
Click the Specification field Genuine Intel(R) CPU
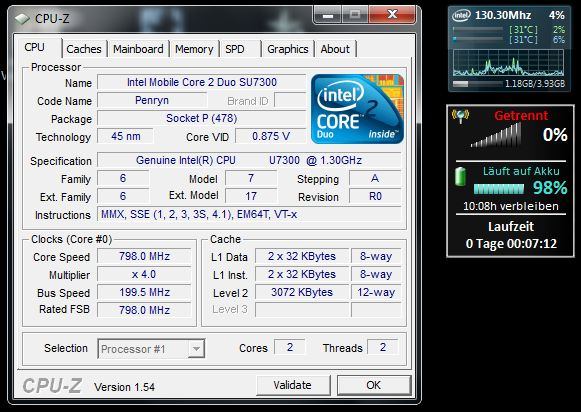[249, 160]
